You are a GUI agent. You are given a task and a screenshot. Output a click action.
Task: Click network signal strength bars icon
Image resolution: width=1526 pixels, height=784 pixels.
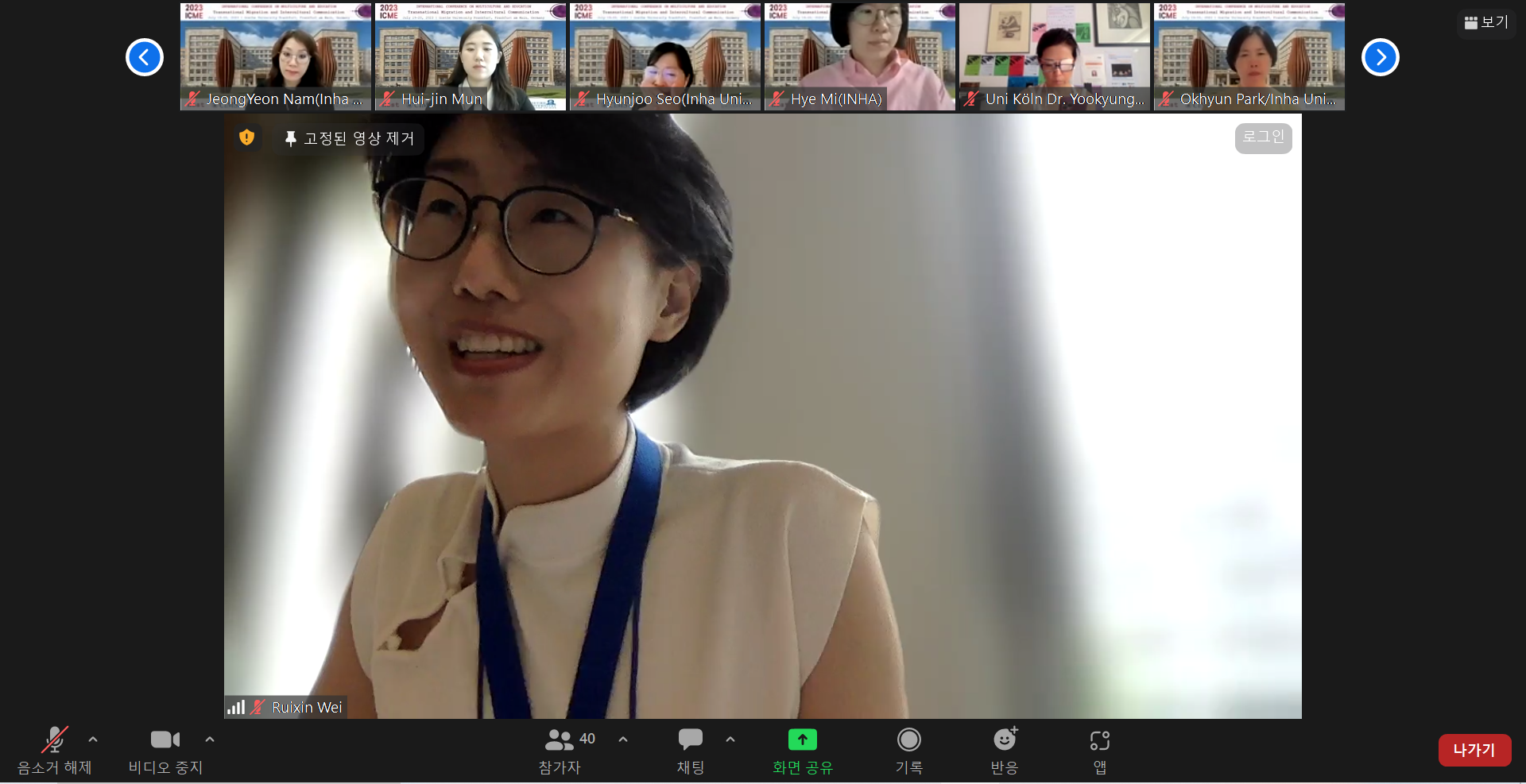(x=236, y=707)
